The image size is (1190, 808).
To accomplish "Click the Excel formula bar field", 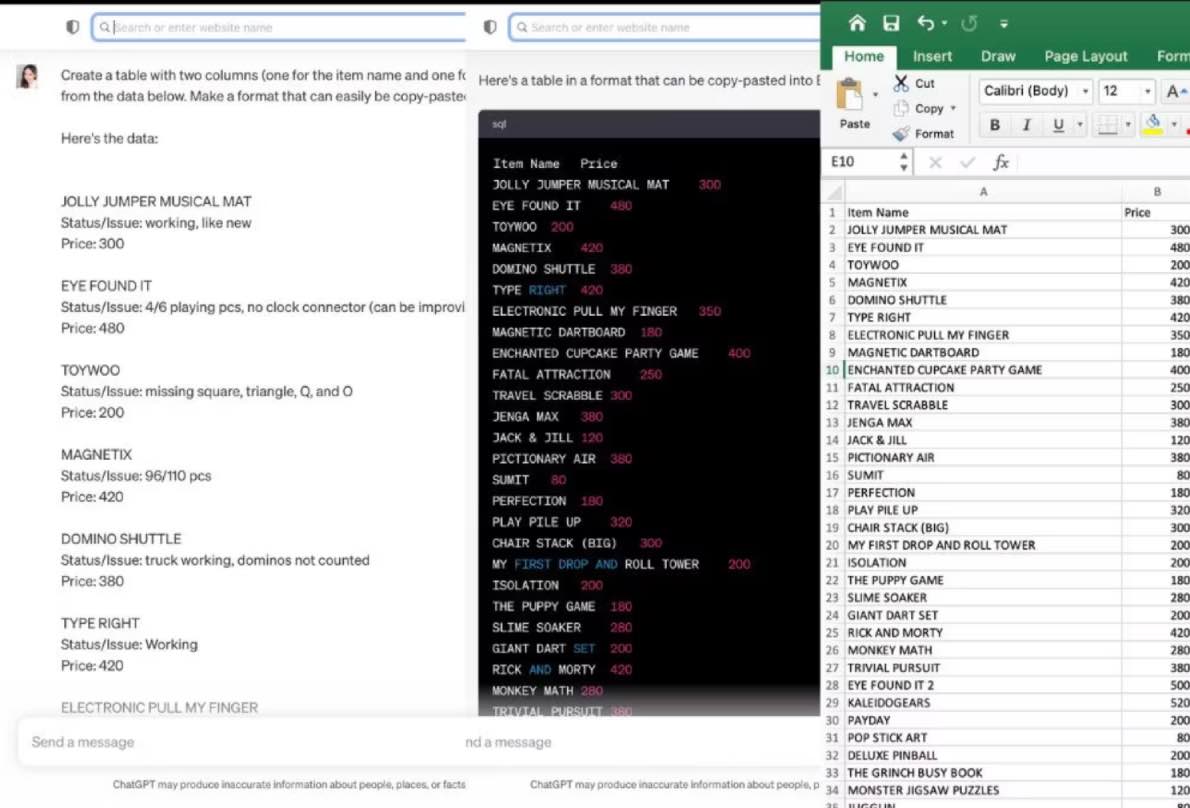I will click(1103, 162).
